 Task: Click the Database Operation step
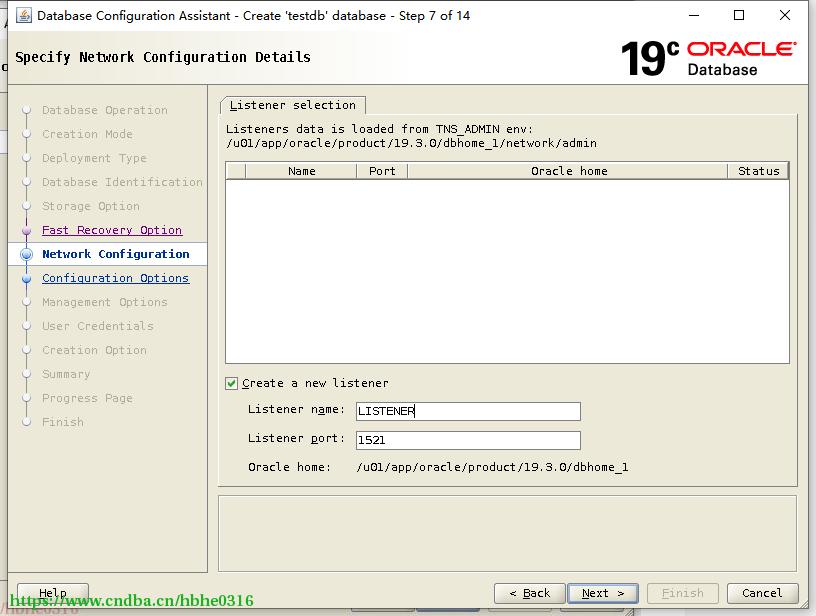(x=105, y=110)
